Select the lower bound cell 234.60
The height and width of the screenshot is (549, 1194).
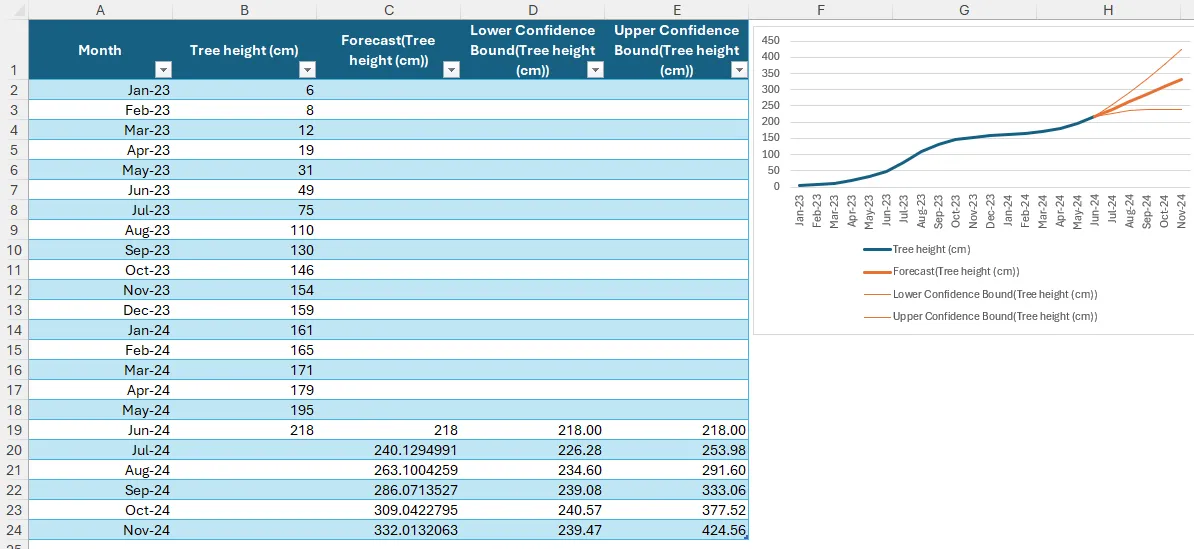tap(533, 470)
